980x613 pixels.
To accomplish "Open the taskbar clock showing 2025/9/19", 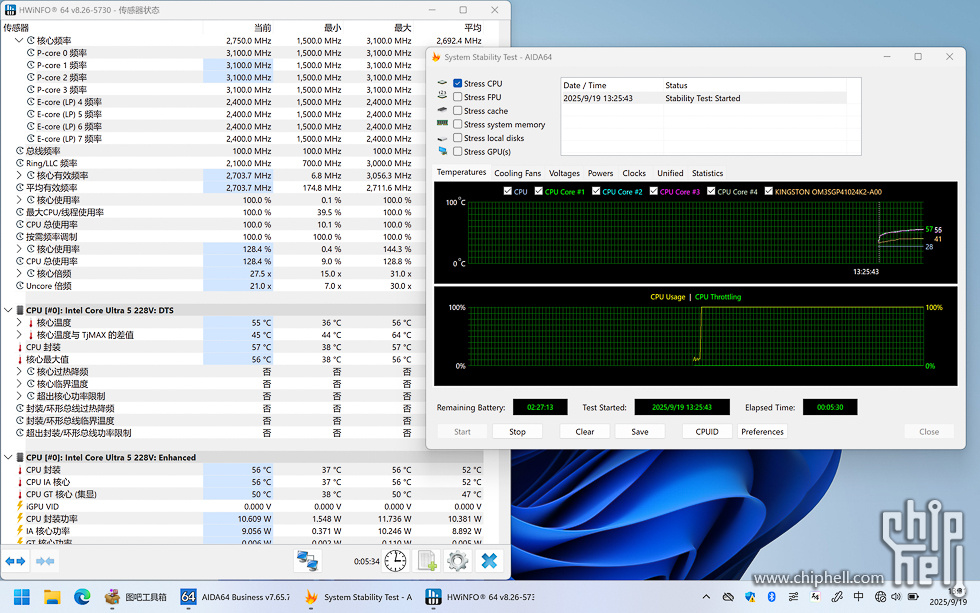I will [x=948, y=597].
